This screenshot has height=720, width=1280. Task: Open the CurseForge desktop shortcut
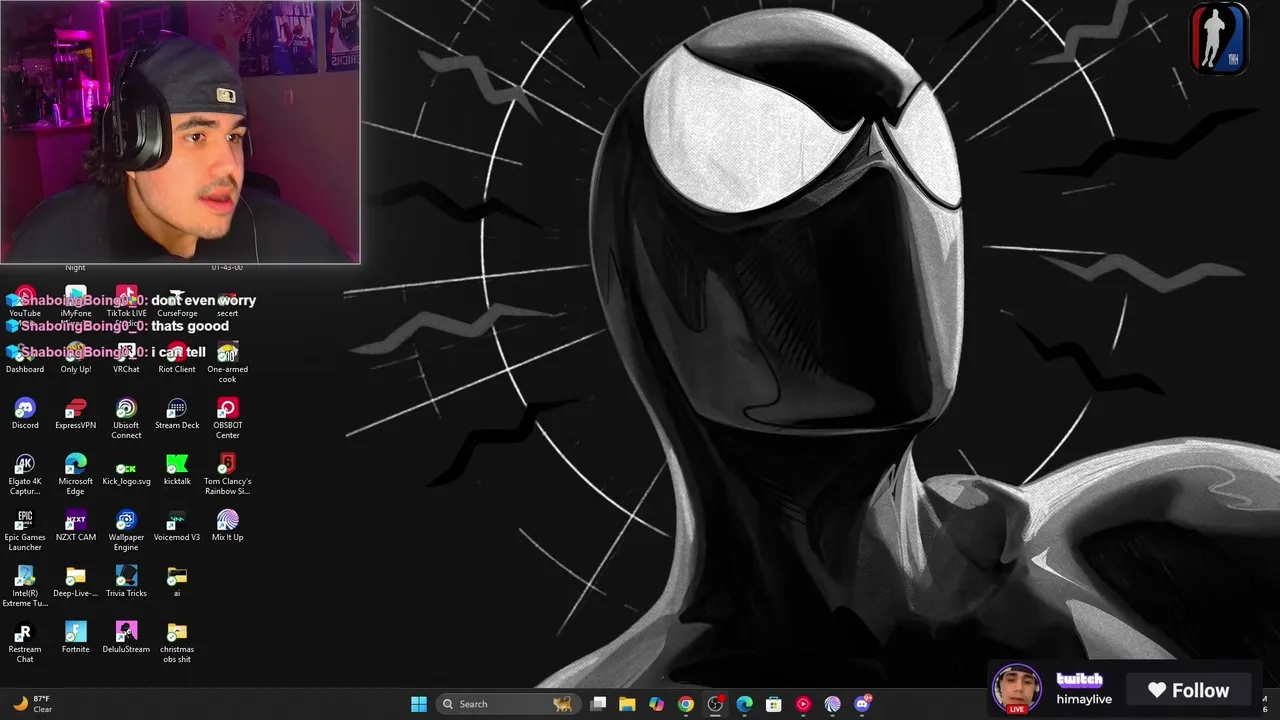click(x=177, y=303)
